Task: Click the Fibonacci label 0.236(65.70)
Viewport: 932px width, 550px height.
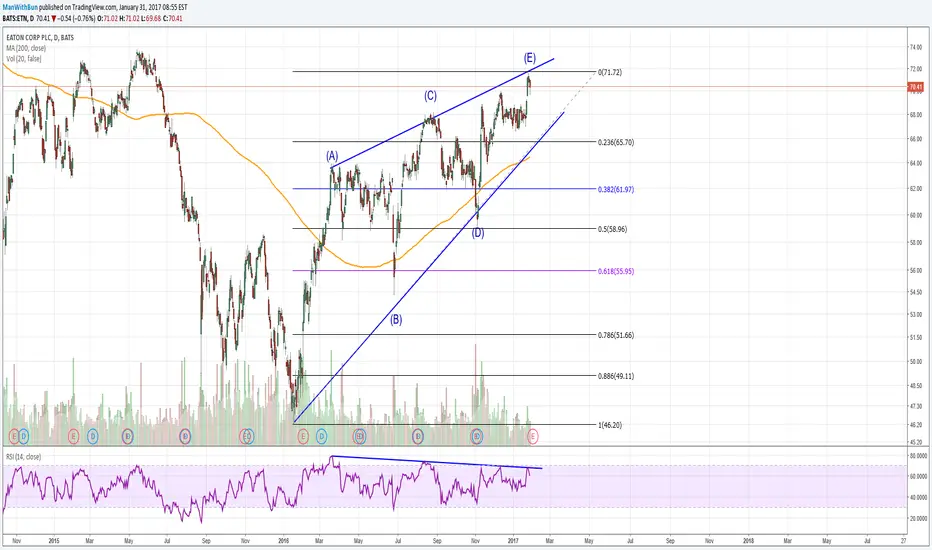Action: [x=616, y=142]
